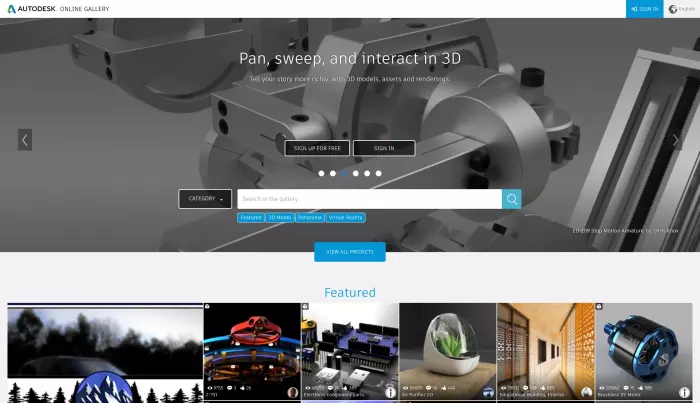This screenshot has height=403, width=700.
Task: Filter by the Virtual Reality tag
Action: coord(346,218)
